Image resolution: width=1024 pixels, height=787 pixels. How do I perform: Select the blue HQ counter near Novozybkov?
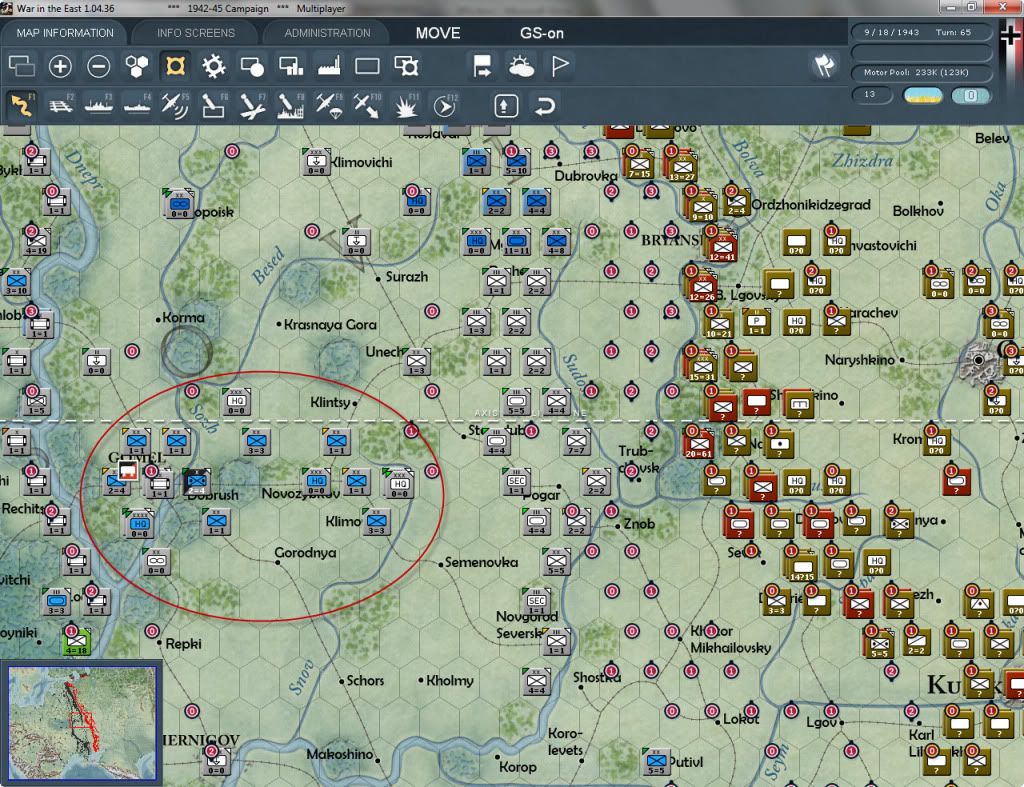coord(317,481)
